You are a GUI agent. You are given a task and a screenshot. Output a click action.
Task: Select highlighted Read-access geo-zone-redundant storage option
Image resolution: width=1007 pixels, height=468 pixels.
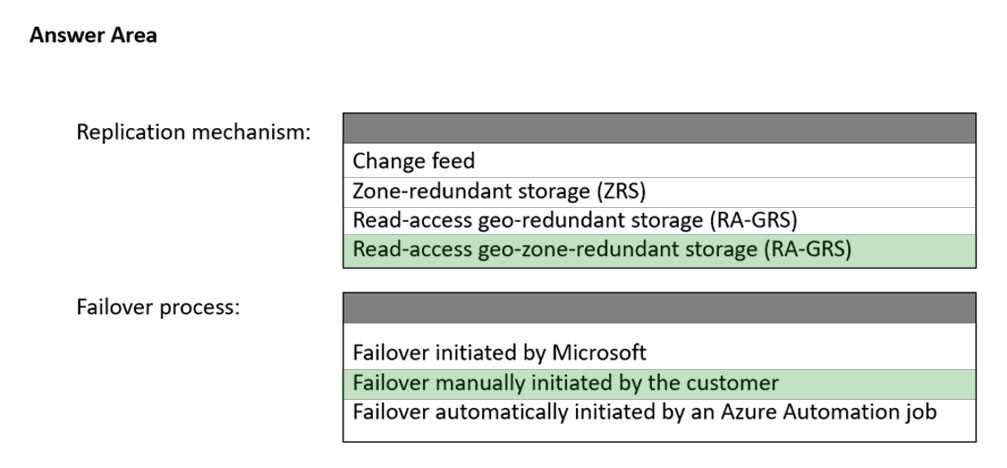coord(601,250)
